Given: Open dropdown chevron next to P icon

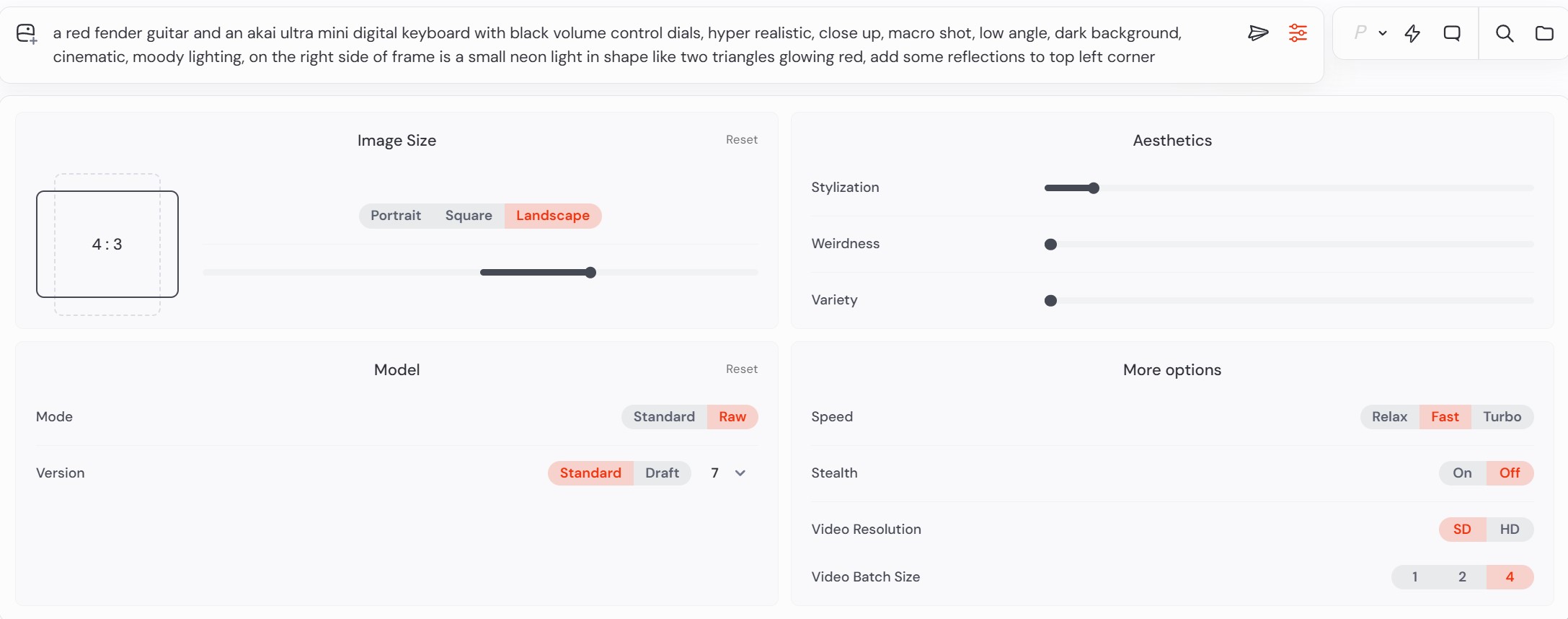Looking at the screenshot, I should (x=1383, y=33).
